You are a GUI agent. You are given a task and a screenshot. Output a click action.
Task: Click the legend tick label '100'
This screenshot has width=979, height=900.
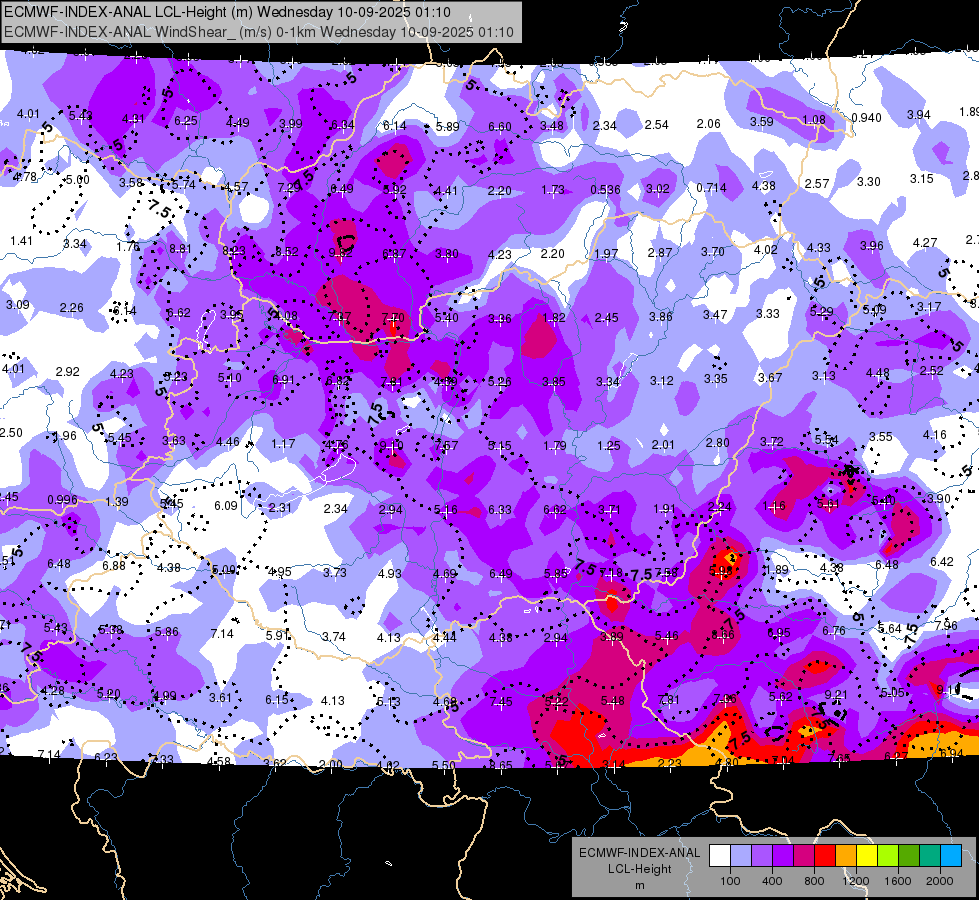coord(730,881)
